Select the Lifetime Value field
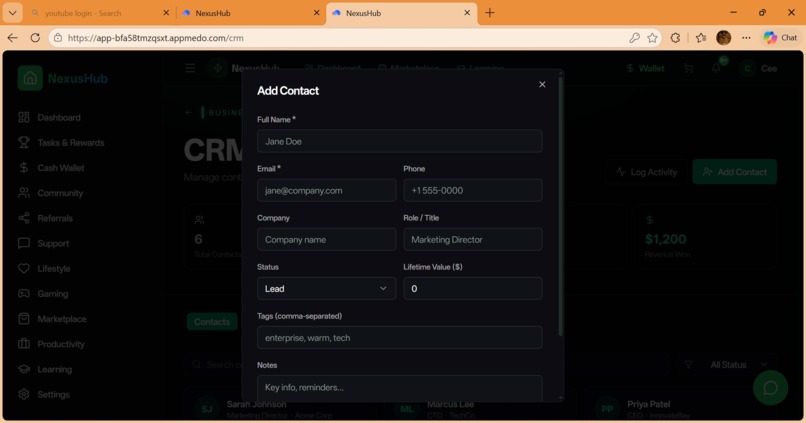This screenshot has height=423, width=806. click(x=473, y=289)
